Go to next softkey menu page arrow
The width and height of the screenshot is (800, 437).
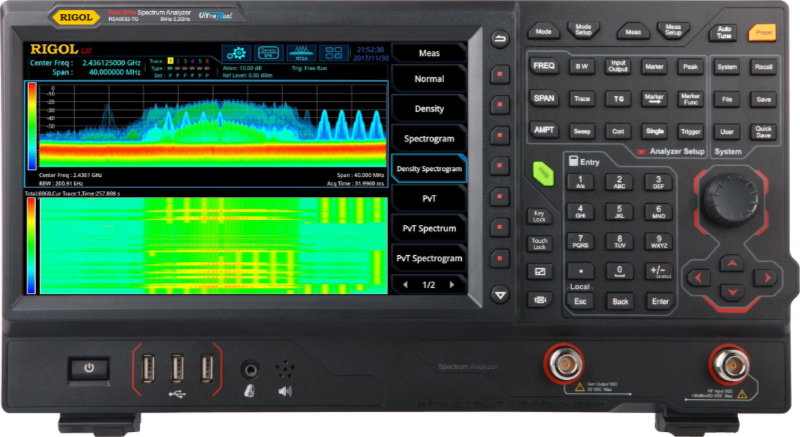coord(452,285)
